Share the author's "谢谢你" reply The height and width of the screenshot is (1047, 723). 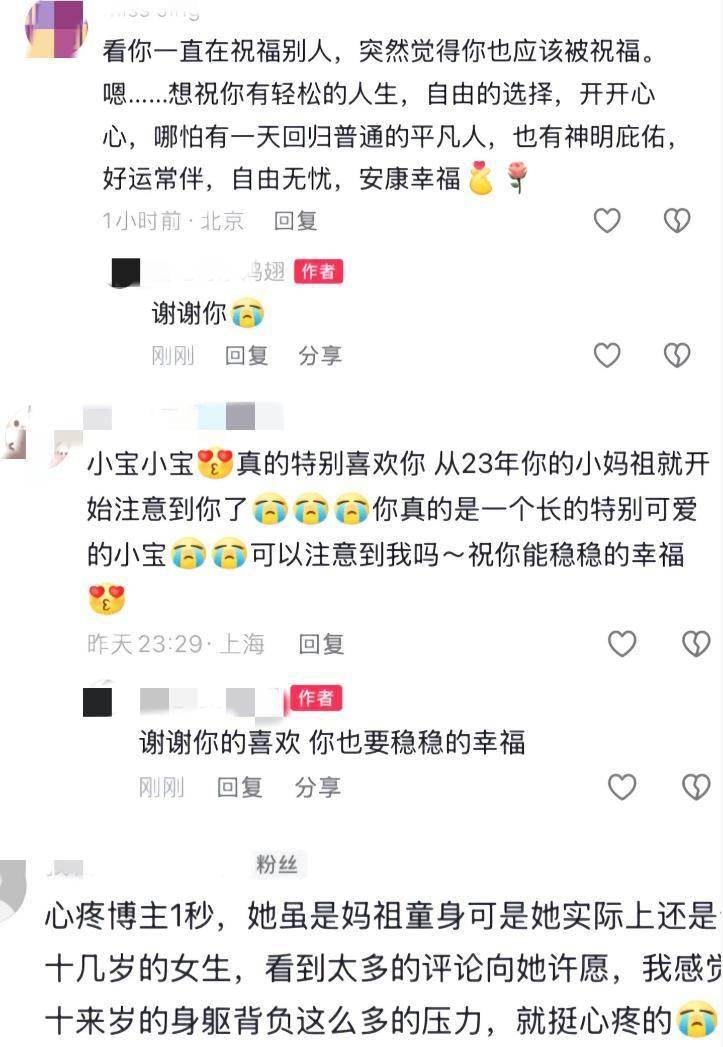point(320,355)
